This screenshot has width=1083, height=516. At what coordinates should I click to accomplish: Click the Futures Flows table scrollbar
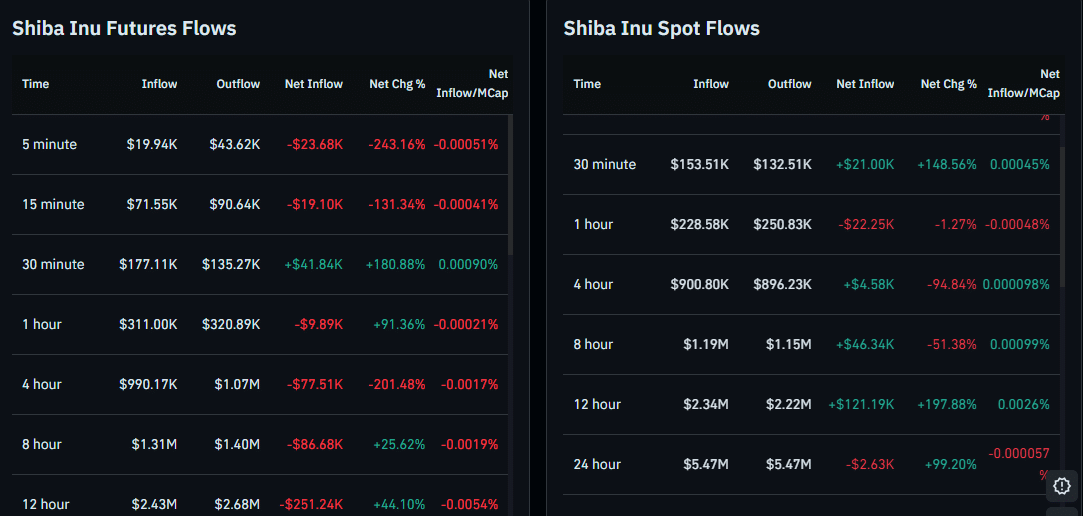(x=511, y=185)
